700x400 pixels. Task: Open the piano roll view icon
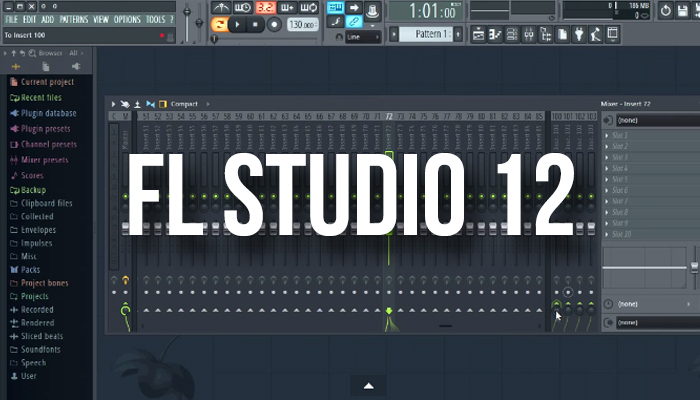coord(495,34)
